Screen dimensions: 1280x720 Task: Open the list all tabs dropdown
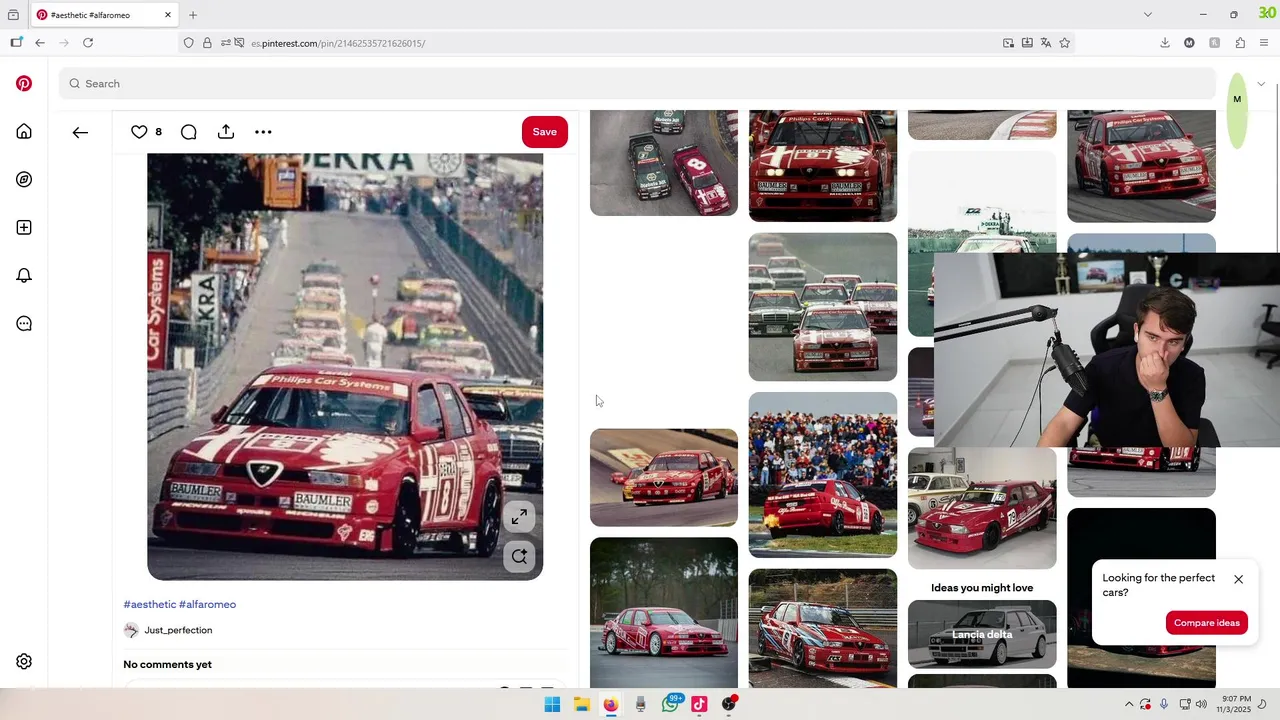1148,15
